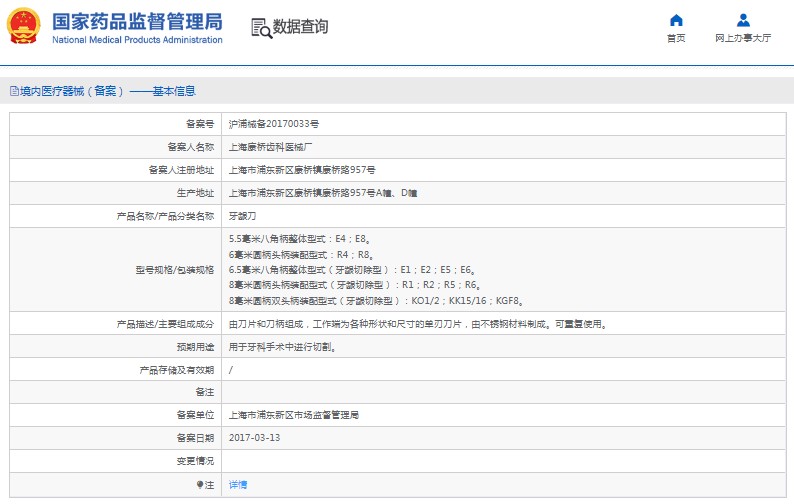Click the 生产地址 row label
Image resolution: width=794 pixels, height=504 pixels.
point(195,193)
